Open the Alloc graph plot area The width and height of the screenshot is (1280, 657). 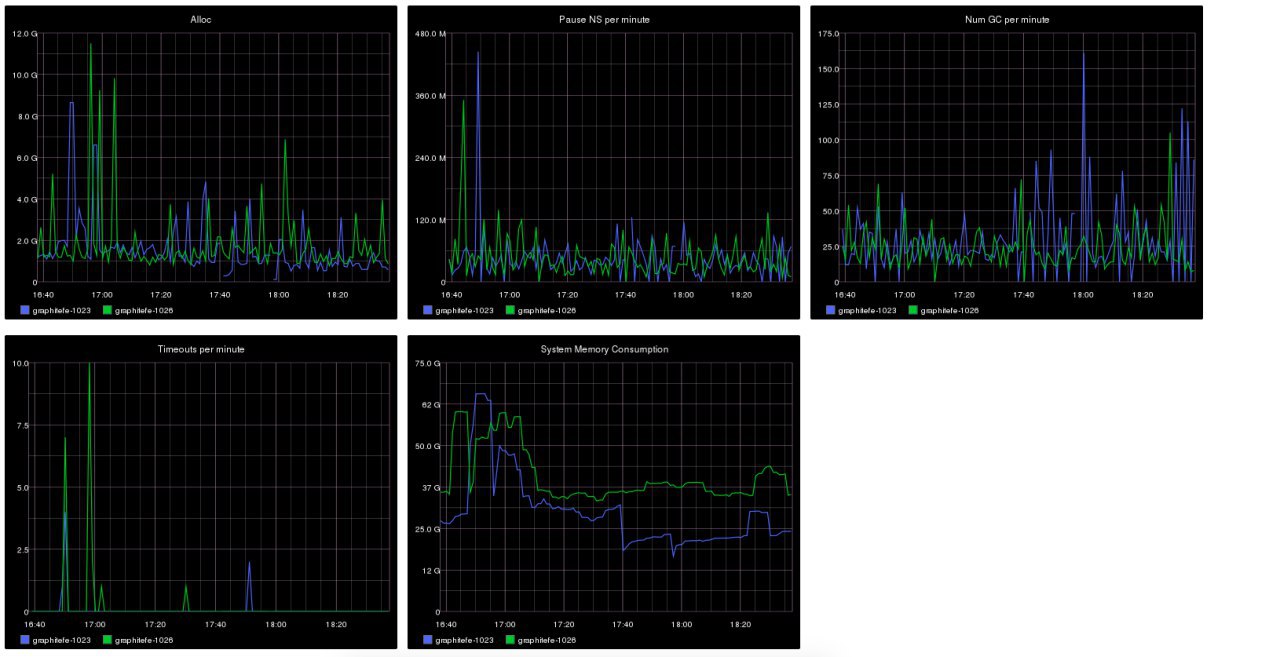point(215,158)
